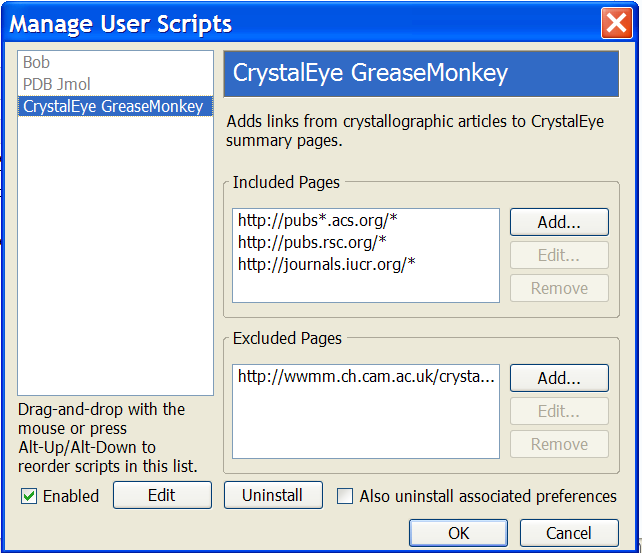Viewport: 642px width, 553px height.
Task: Add a new Included Pages entry
Action: point(559,221)
